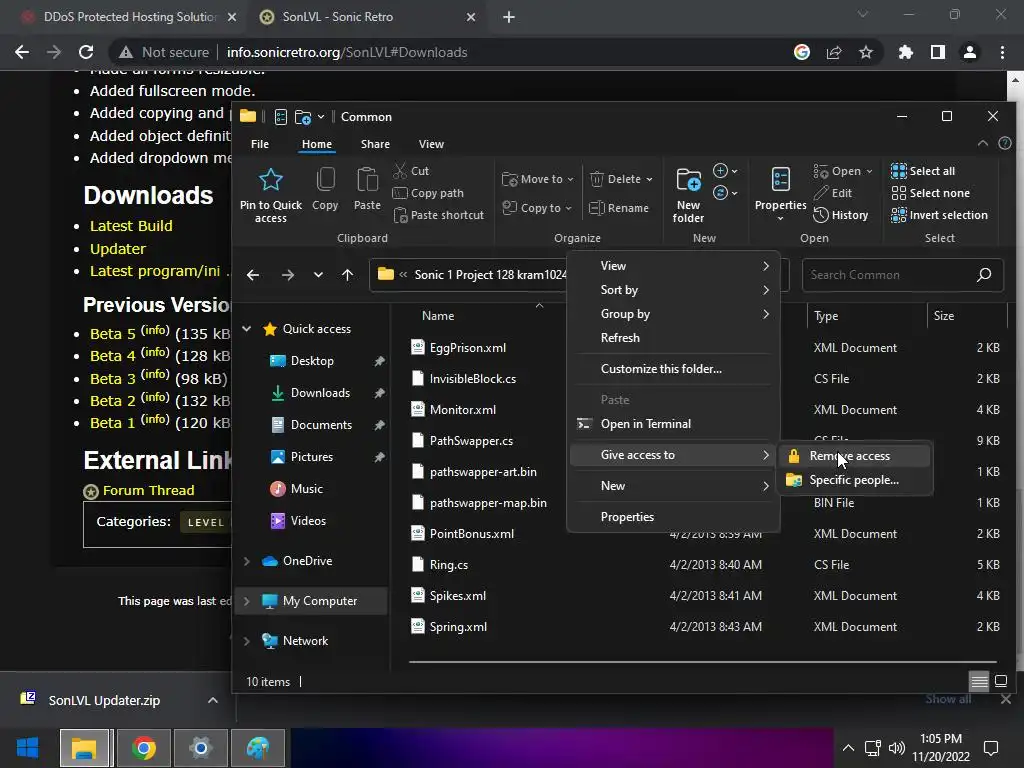This screenshot has width=1024, height=768.
Task: Reload the Chrome page
Action: [x=86, y=52]
